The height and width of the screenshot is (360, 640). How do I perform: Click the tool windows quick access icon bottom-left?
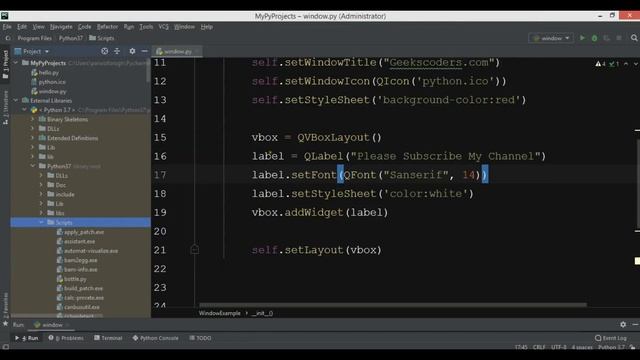(5, 347)
